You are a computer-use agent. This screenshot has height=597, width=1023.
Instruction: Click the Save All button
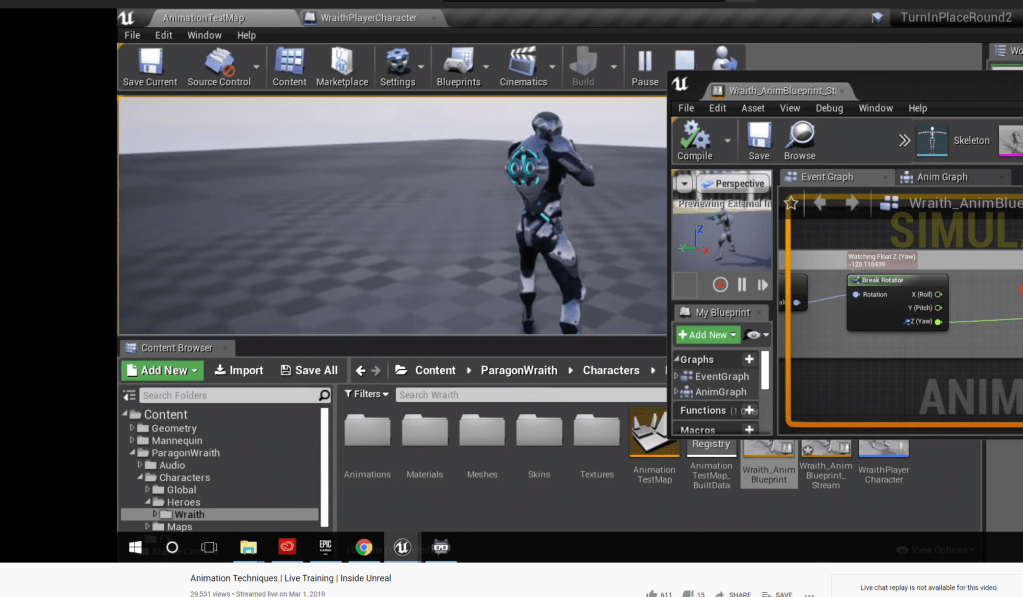(x=309, y=370)
